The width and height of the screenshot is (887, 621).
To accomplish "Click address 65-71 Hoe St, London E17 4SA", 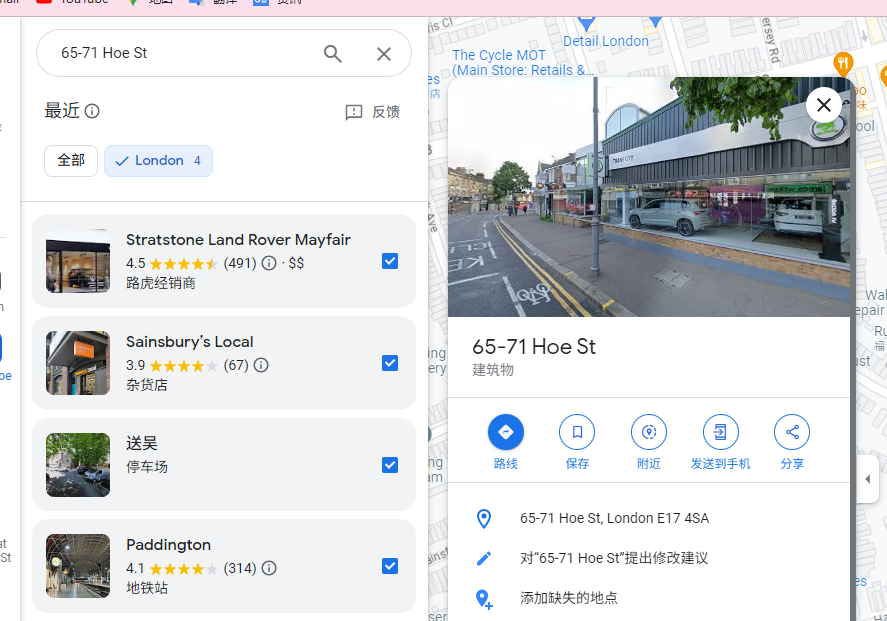I will [614, 518].
